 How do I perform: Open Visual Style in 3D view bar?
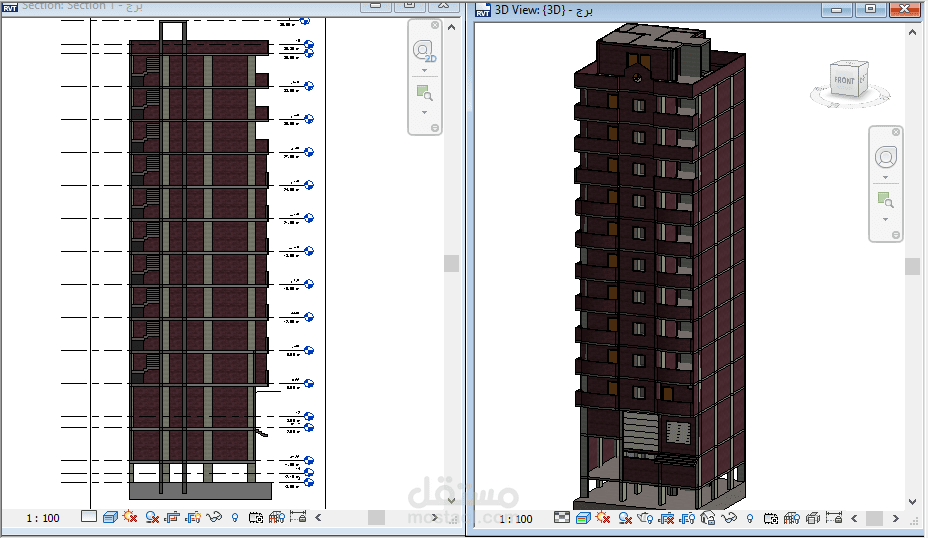[583, 518]
